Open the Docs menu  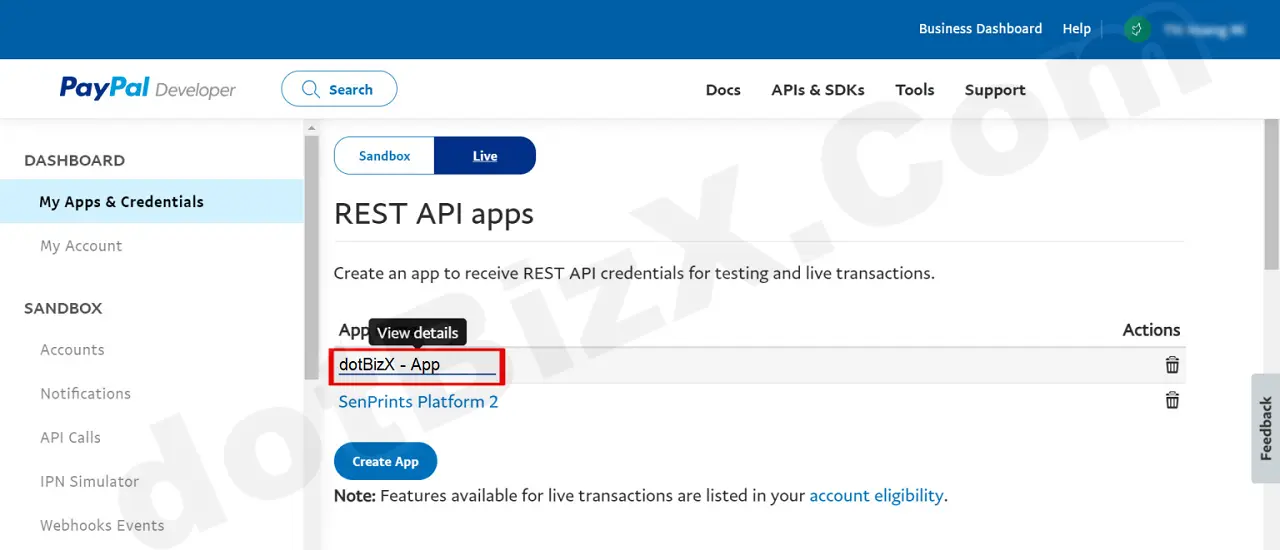coord(723,90)
